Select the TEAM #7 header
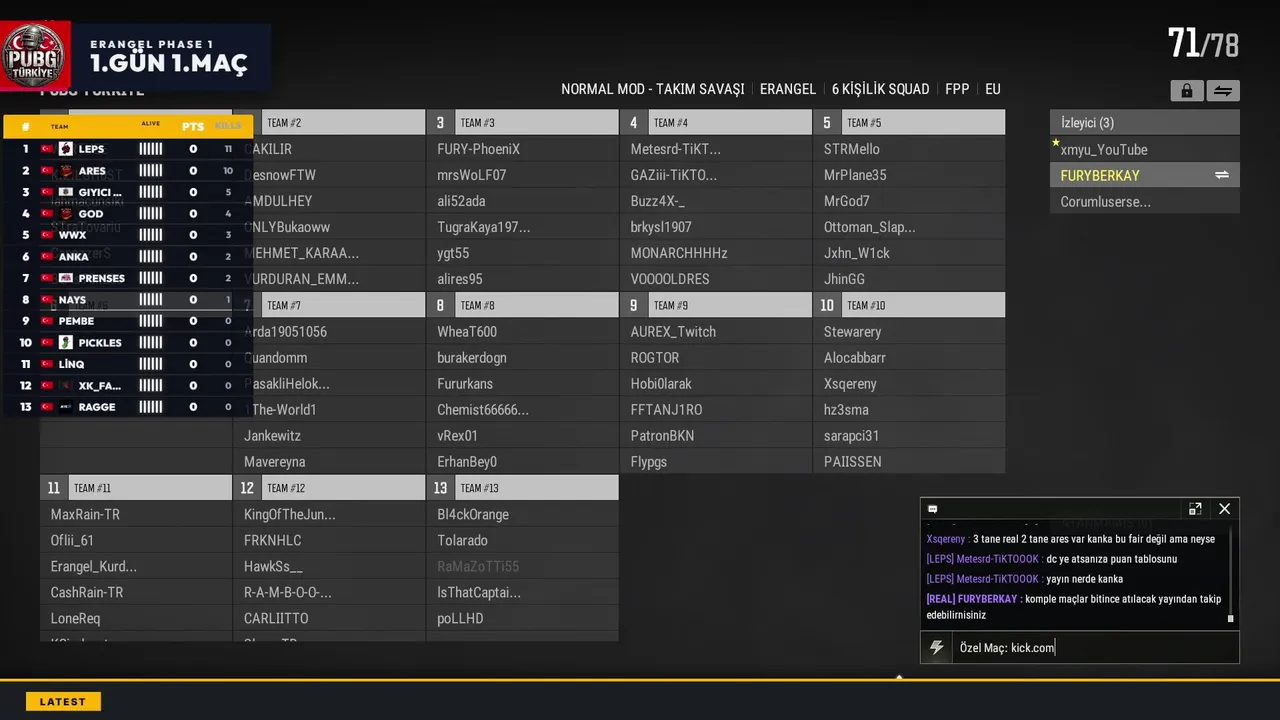 point(329,305)
